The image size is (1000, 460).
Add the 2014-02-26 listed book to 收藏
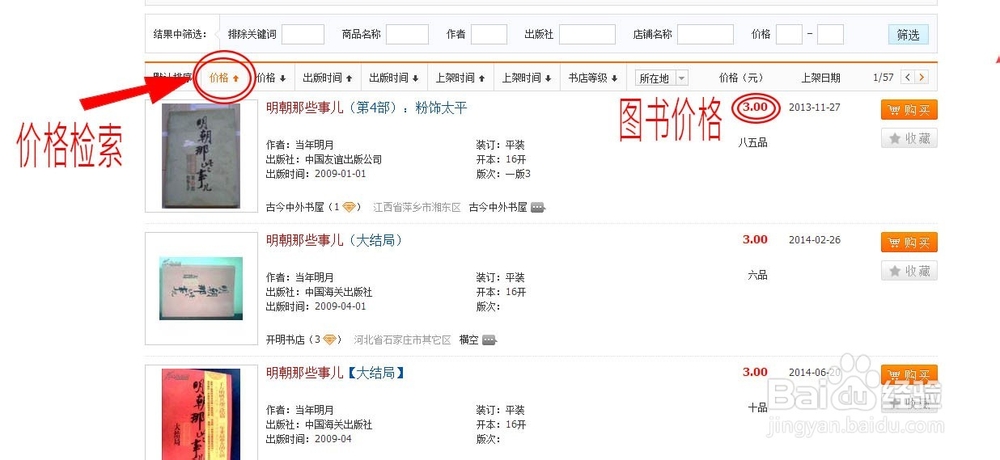(909, 271)
